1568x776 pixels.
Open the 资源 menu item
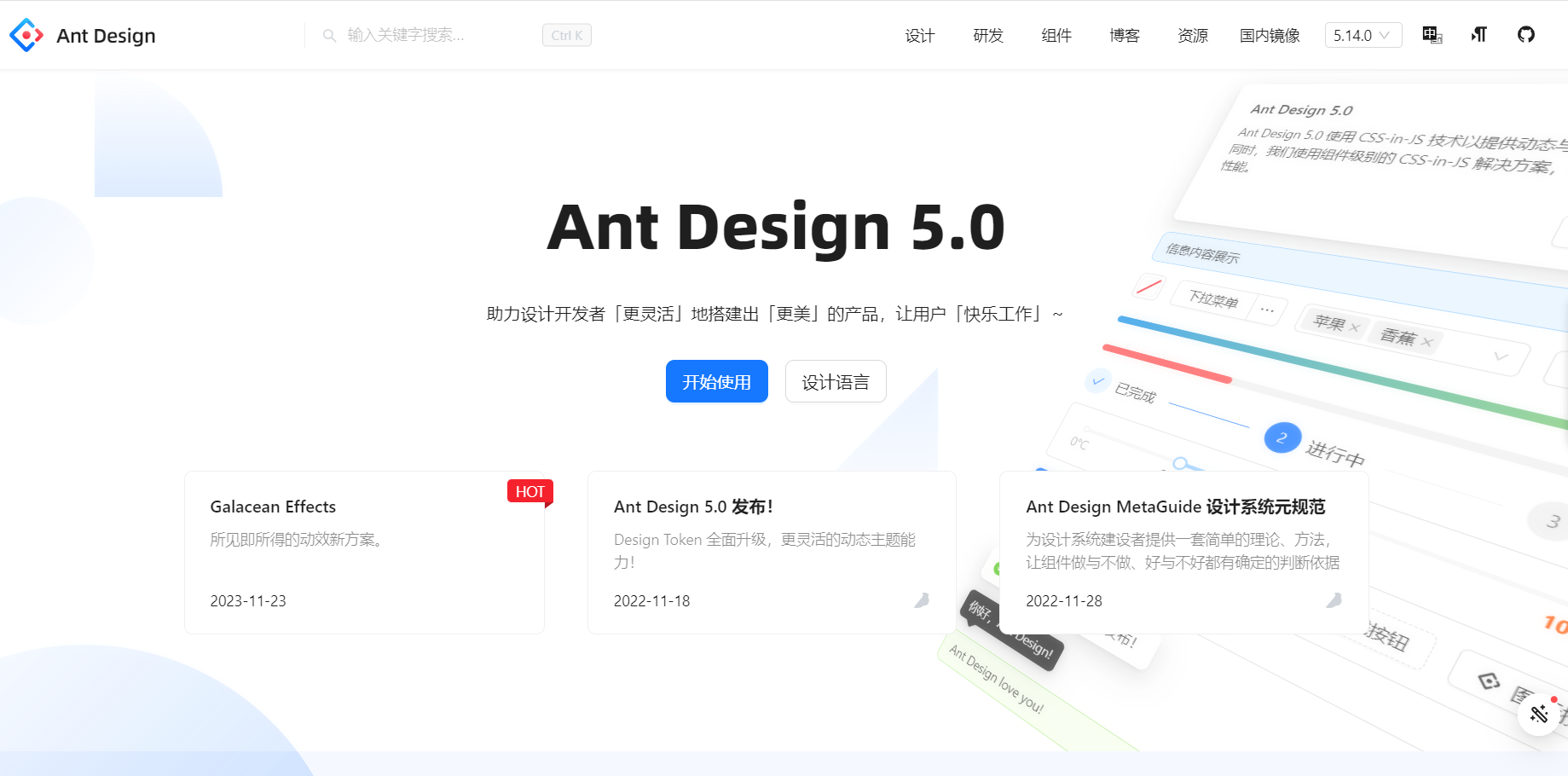pos(1193,35)
